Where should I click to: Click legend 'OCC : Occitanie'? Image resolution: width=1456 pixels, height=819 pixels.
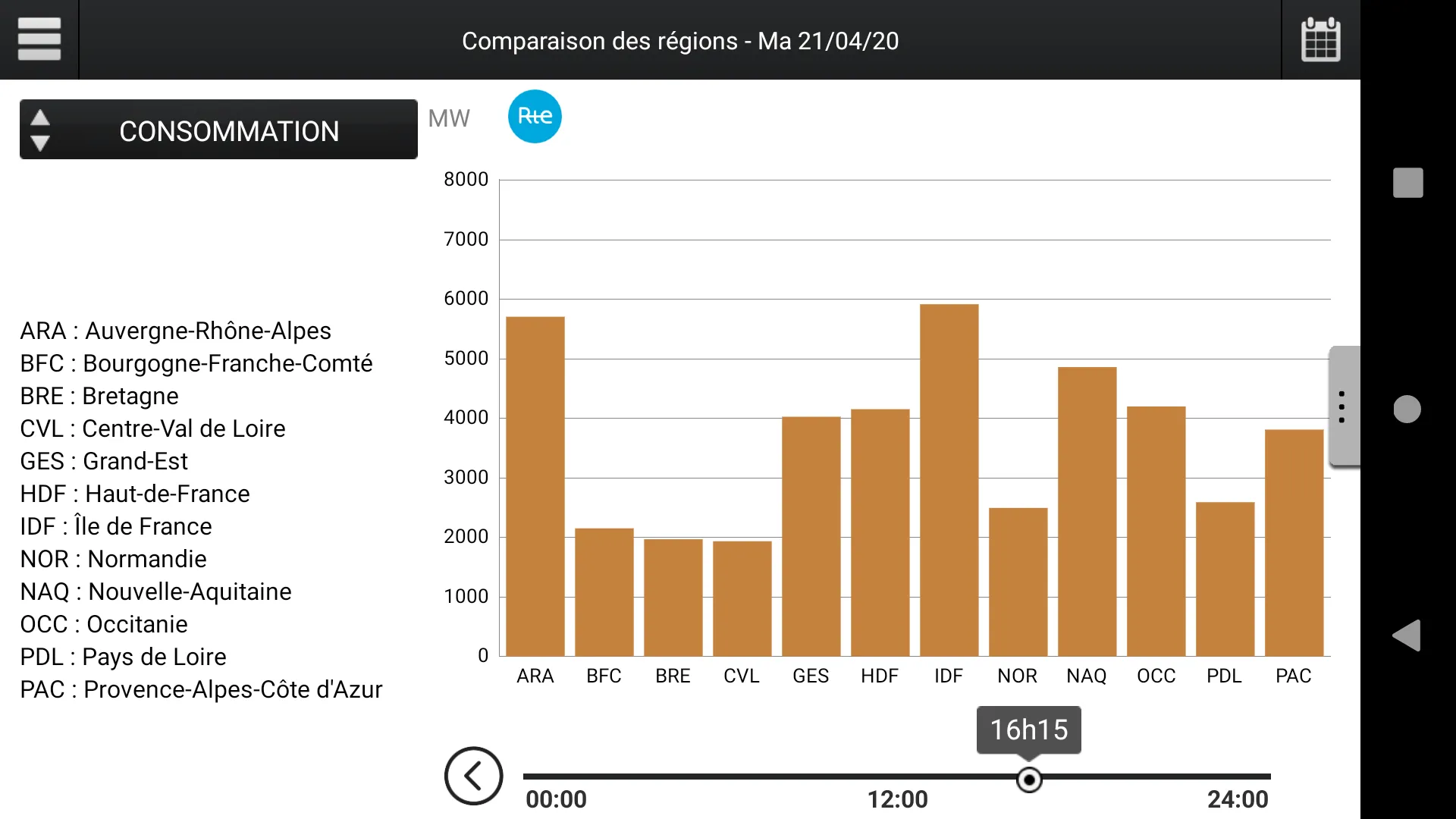(x=104, y=625)
